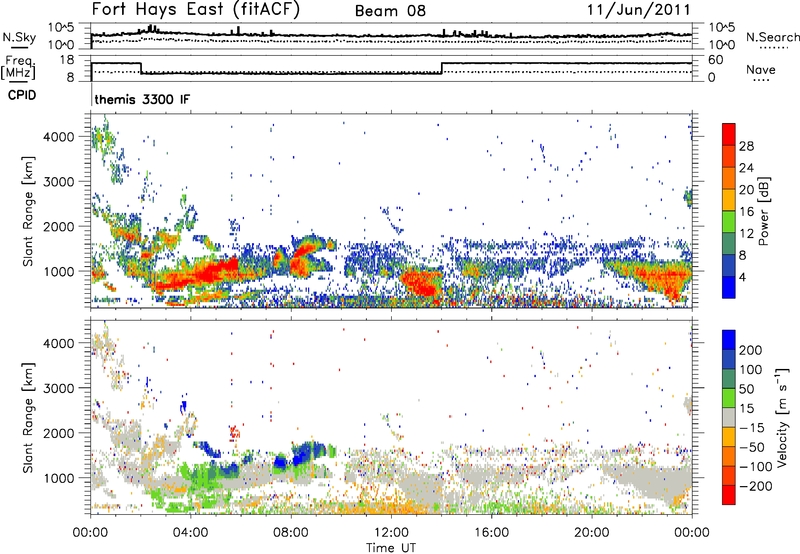Click the "28" label on the Power colorbar
This screenshot has width=800, height=554.
click(746, 146)
